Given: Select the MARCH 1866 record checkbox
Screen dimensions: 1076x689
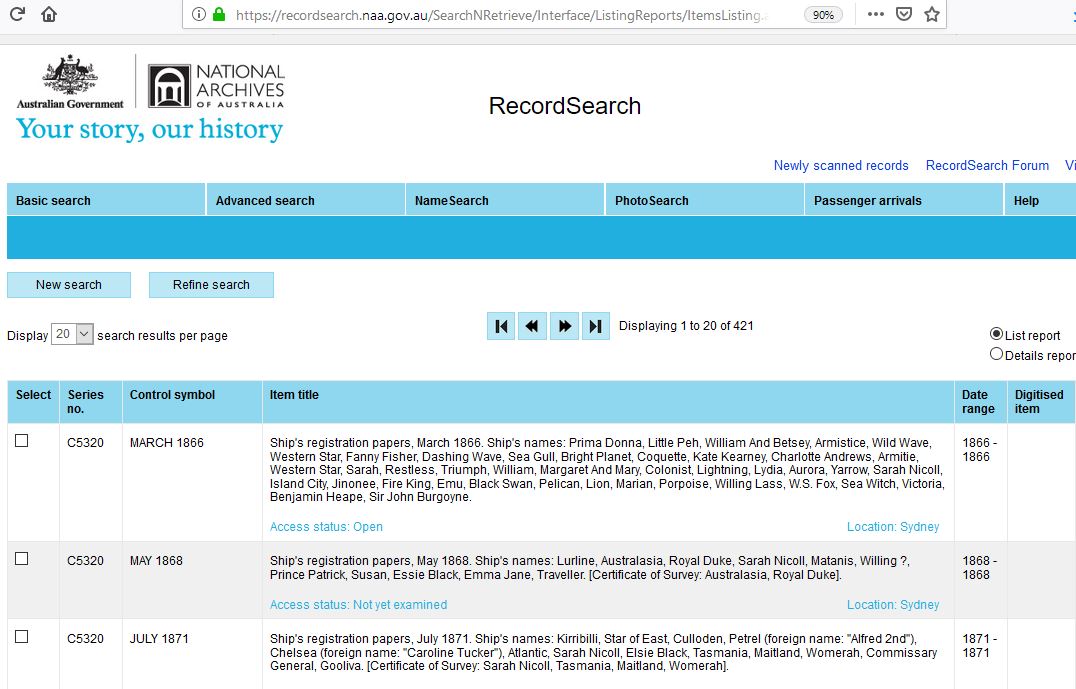Looking at the screenshot, I should 22,441.
